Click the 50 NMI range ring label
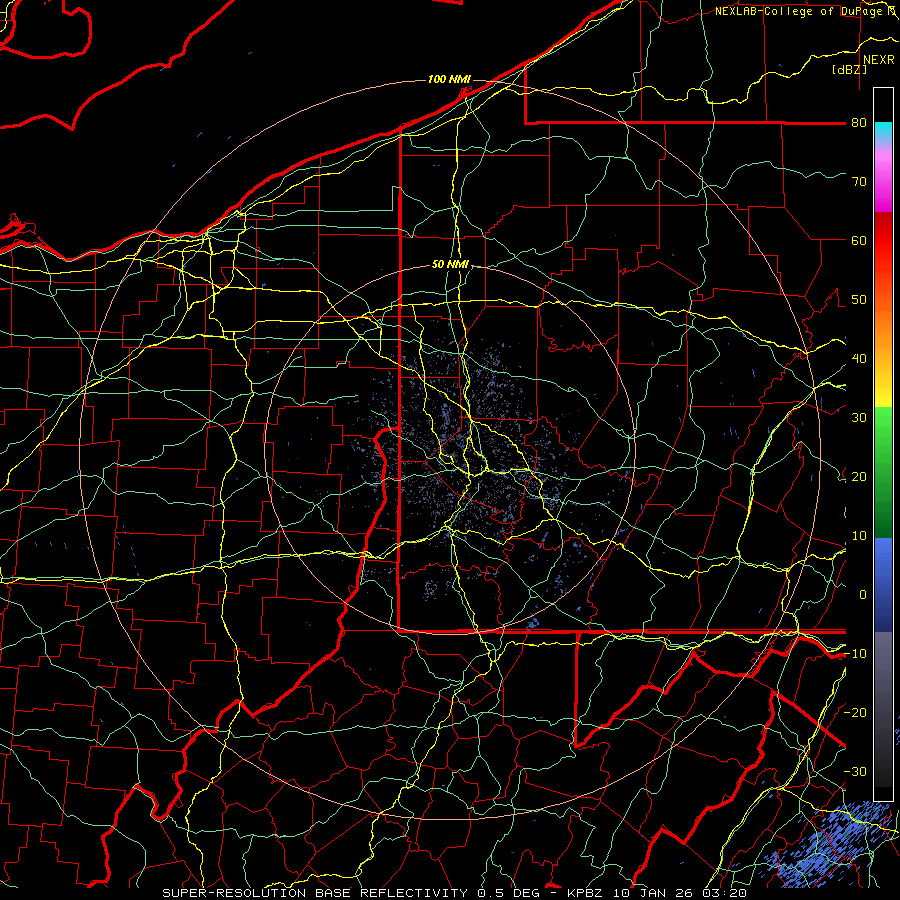 [451, 265]
